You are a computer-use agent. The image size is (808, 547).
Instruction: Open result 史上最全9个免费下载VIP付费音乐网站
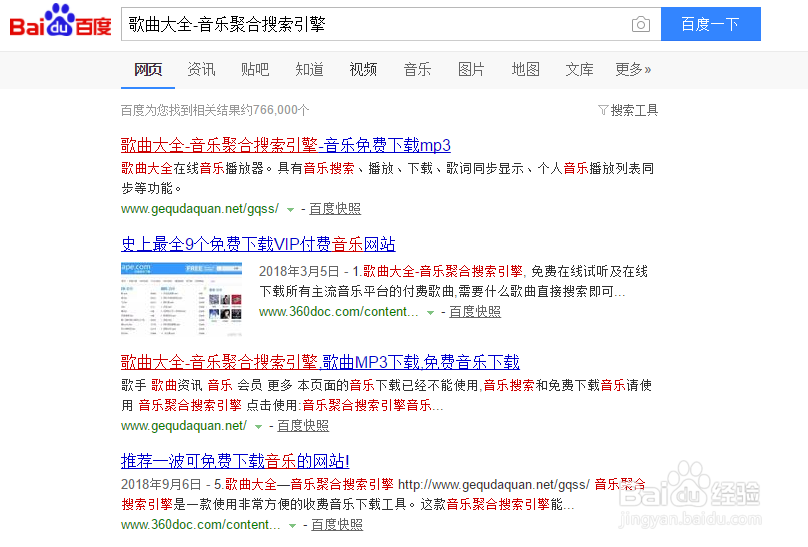point(258,244)
